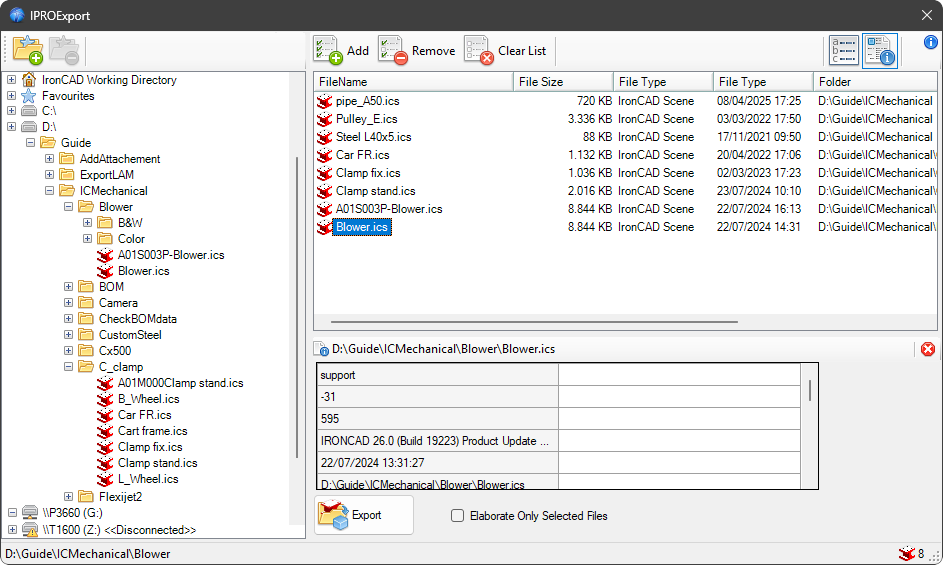
Task: Select Pulley_E.ics in the file list
Action: 366,119
